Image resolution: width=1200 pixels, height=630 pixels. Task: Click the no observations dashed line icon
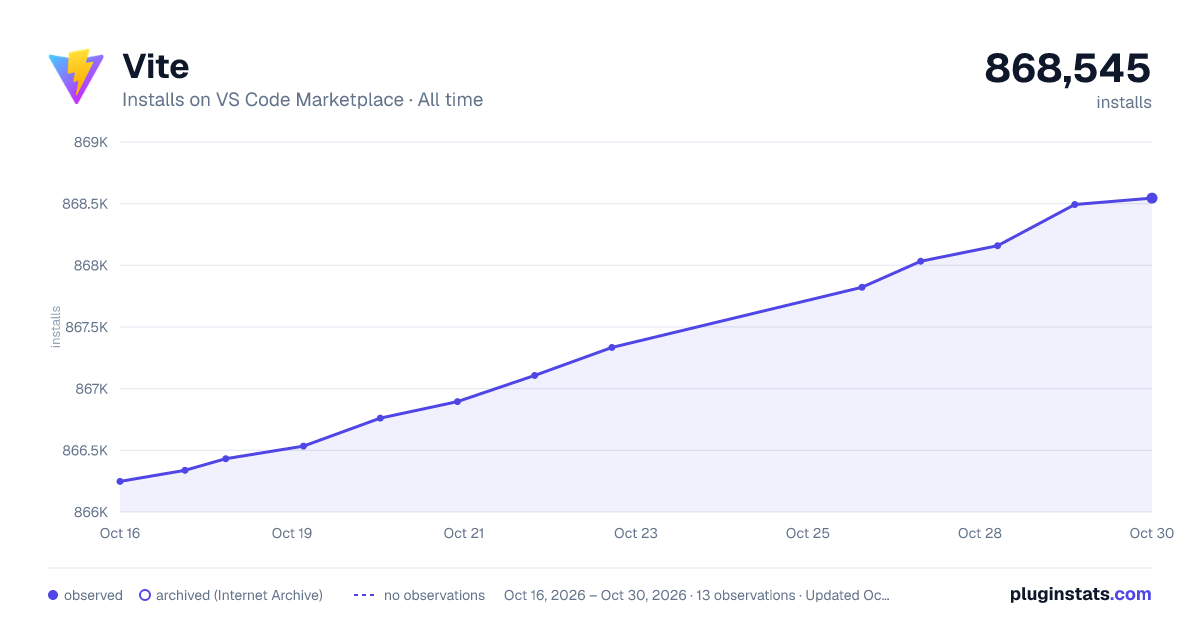pyautogui.click(x=364, y=595)
